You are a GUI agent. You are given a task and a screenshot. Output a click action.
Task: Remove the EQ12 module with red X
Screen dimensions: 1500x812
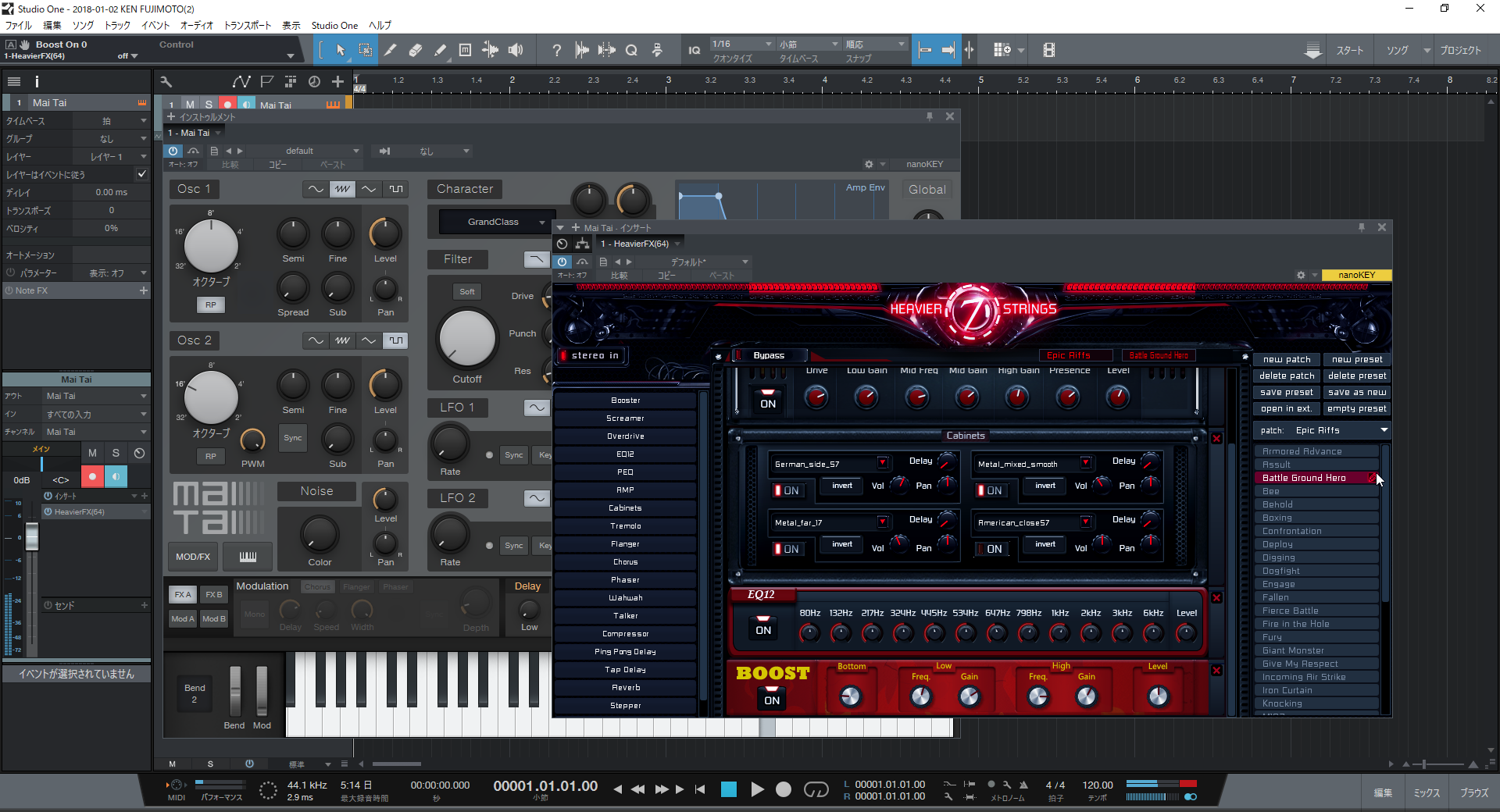click(1216, 598)
